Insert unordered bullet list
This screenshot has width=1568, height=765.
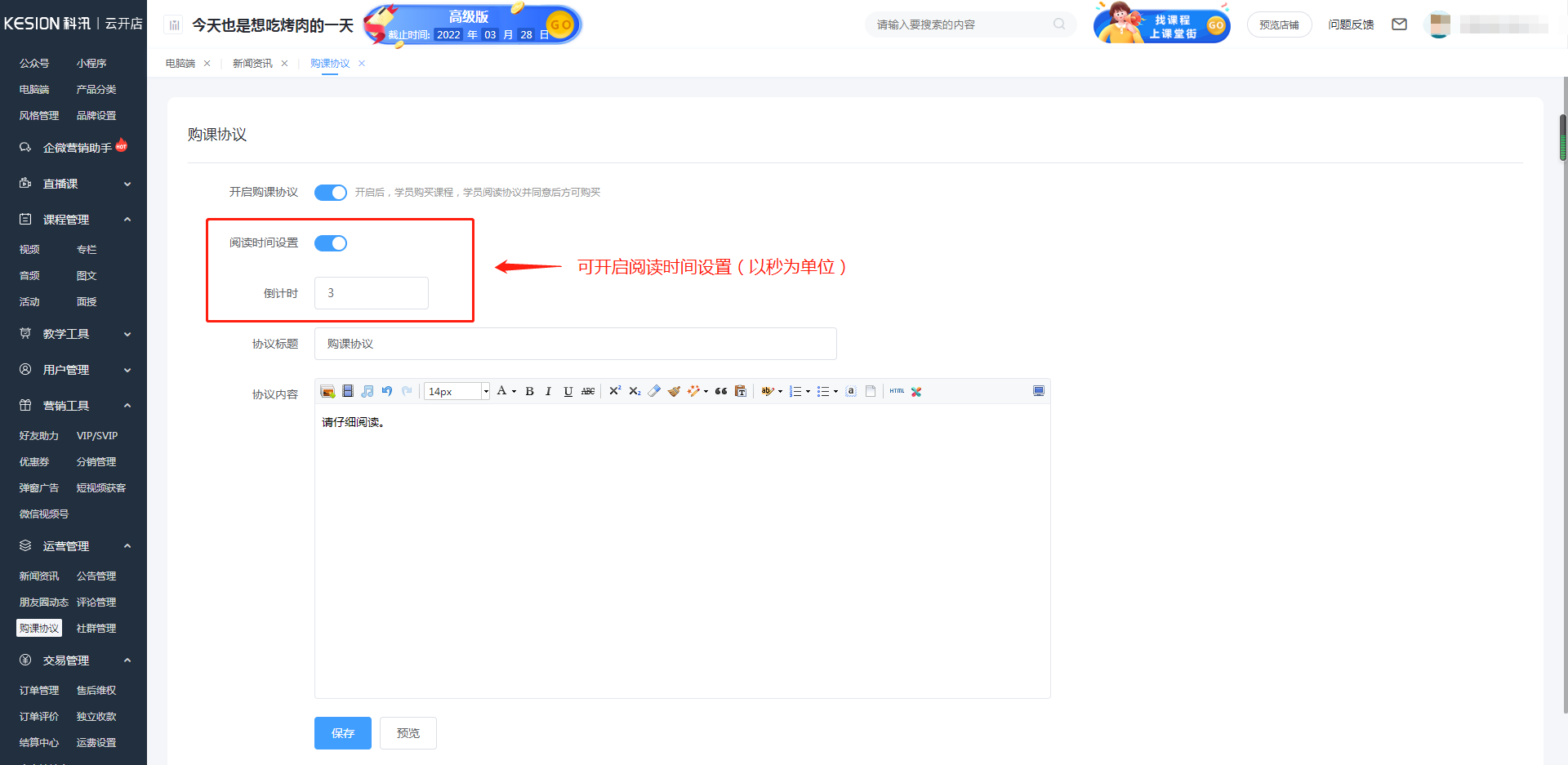click(x=823, y=391)
